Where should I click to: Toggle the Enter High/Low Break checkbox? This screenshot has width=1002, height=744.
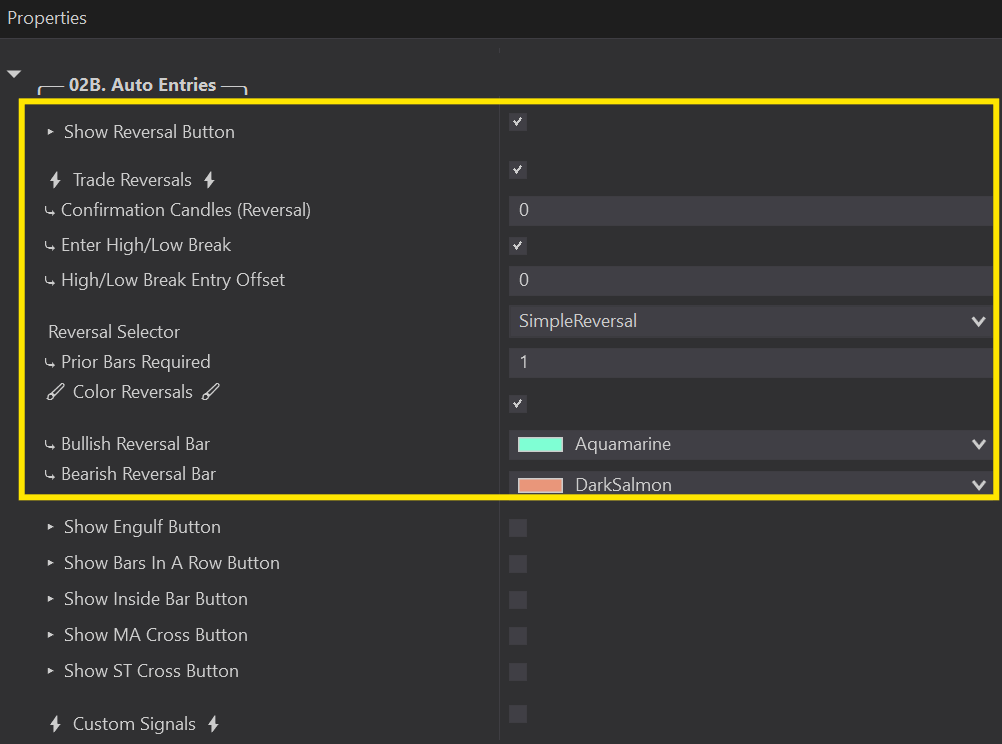tap(517, 246)
